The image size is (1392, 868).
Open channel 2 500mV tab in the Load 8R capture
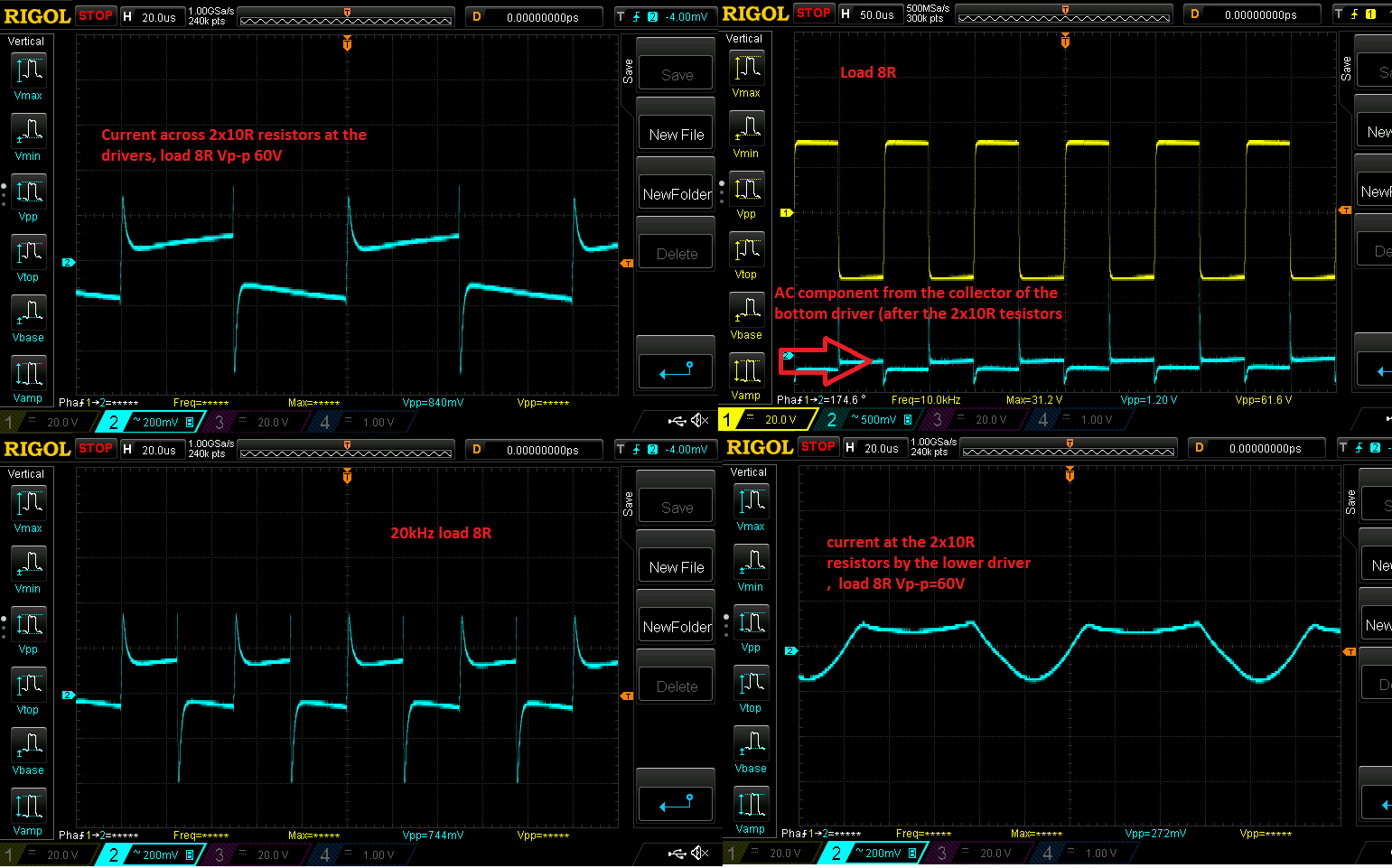click(x=868, y=419)
